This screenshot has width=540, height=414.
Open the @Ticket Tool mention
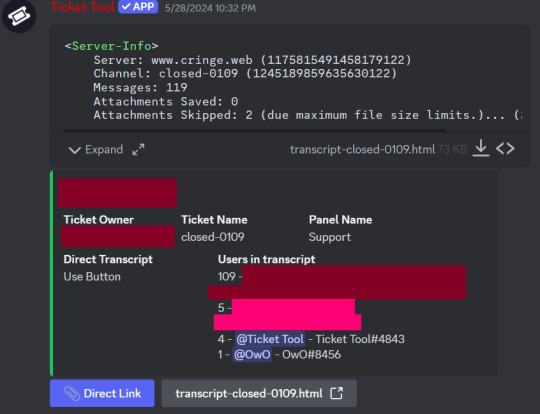tap(270, 339)
